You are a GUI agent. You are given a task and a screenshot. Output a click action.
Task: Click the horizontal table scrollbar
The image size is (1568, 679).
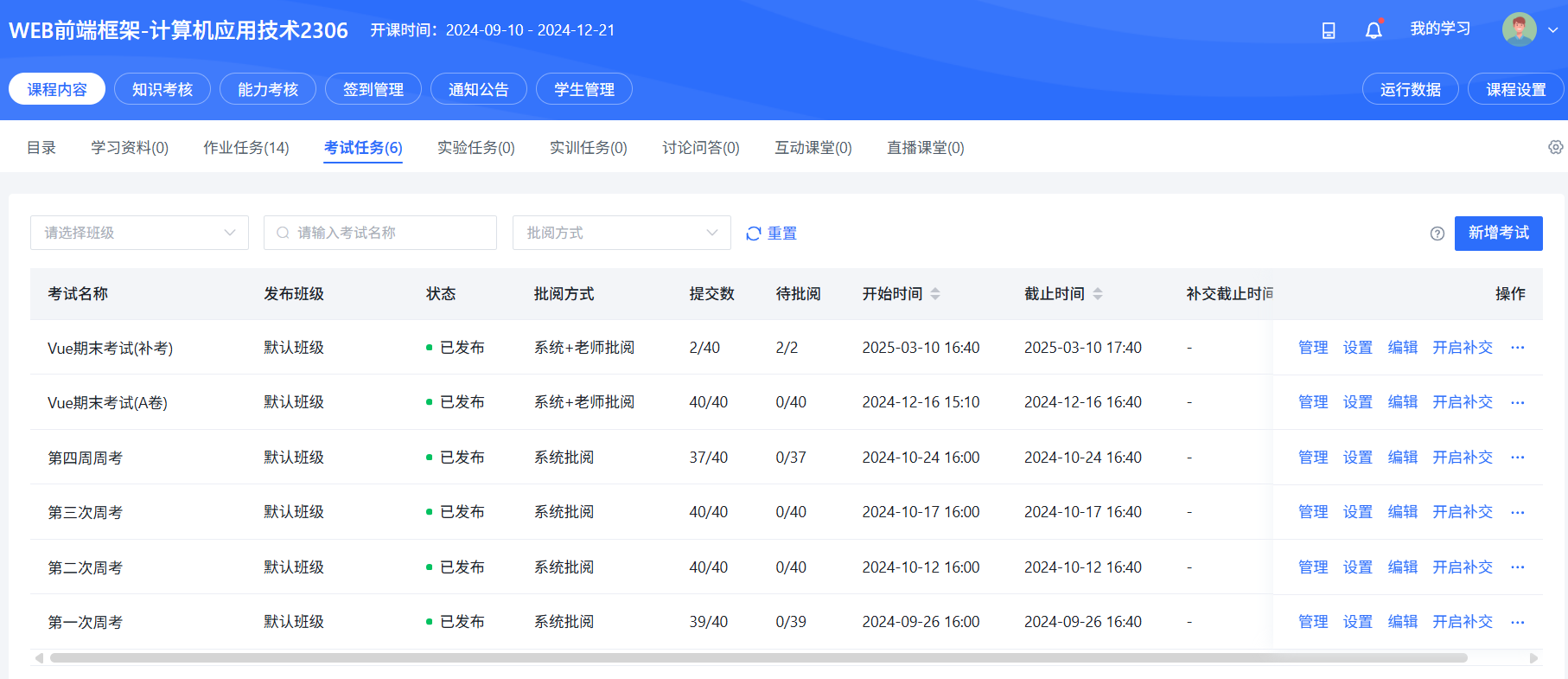[759, 658]
